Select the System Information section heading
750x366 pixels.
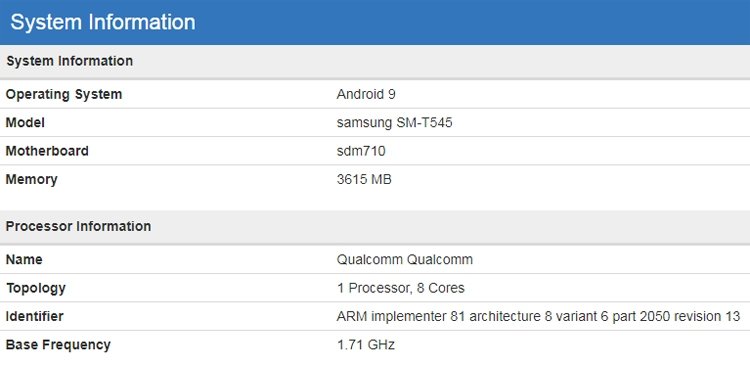(x=69, y=61)
